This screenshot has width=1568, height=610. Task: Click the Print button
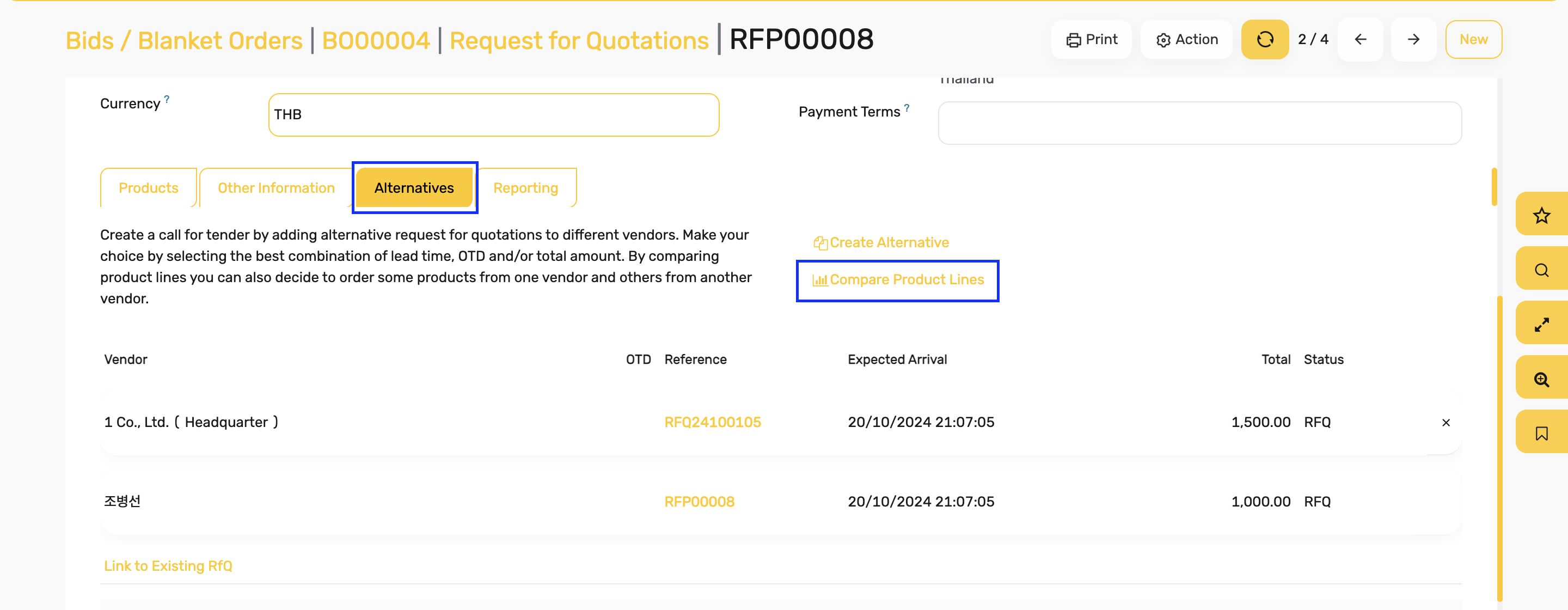1092,40
